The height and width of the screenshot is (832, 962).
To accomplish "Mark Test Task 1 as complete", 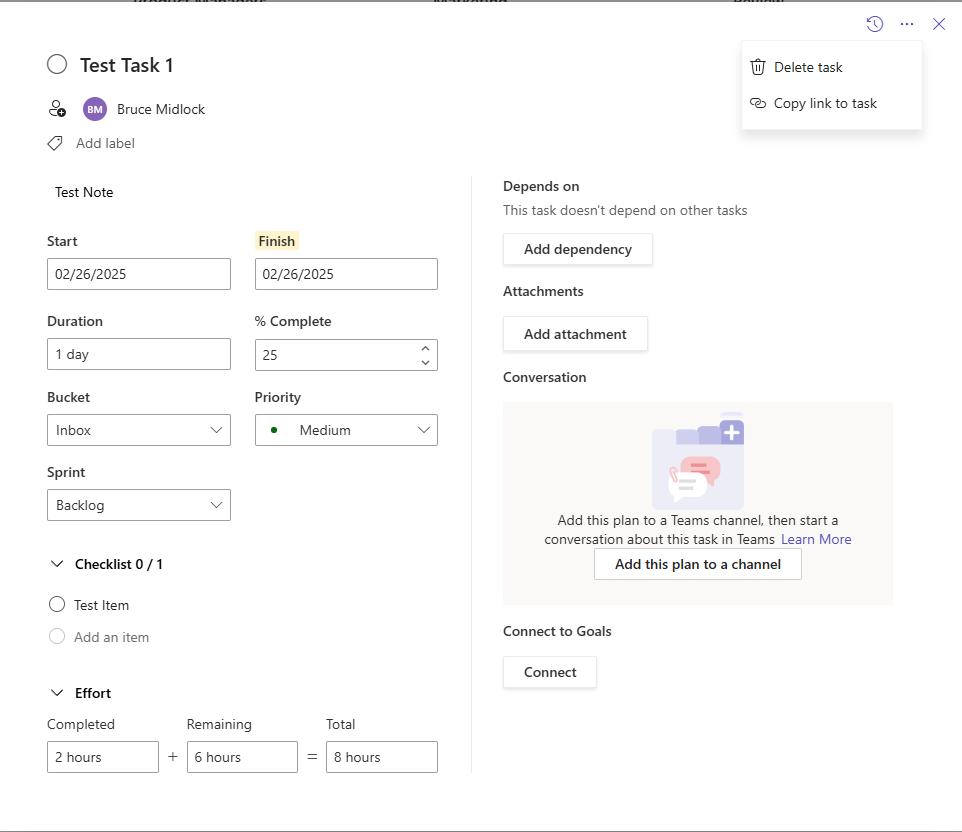I will click(x=57, y=64).
